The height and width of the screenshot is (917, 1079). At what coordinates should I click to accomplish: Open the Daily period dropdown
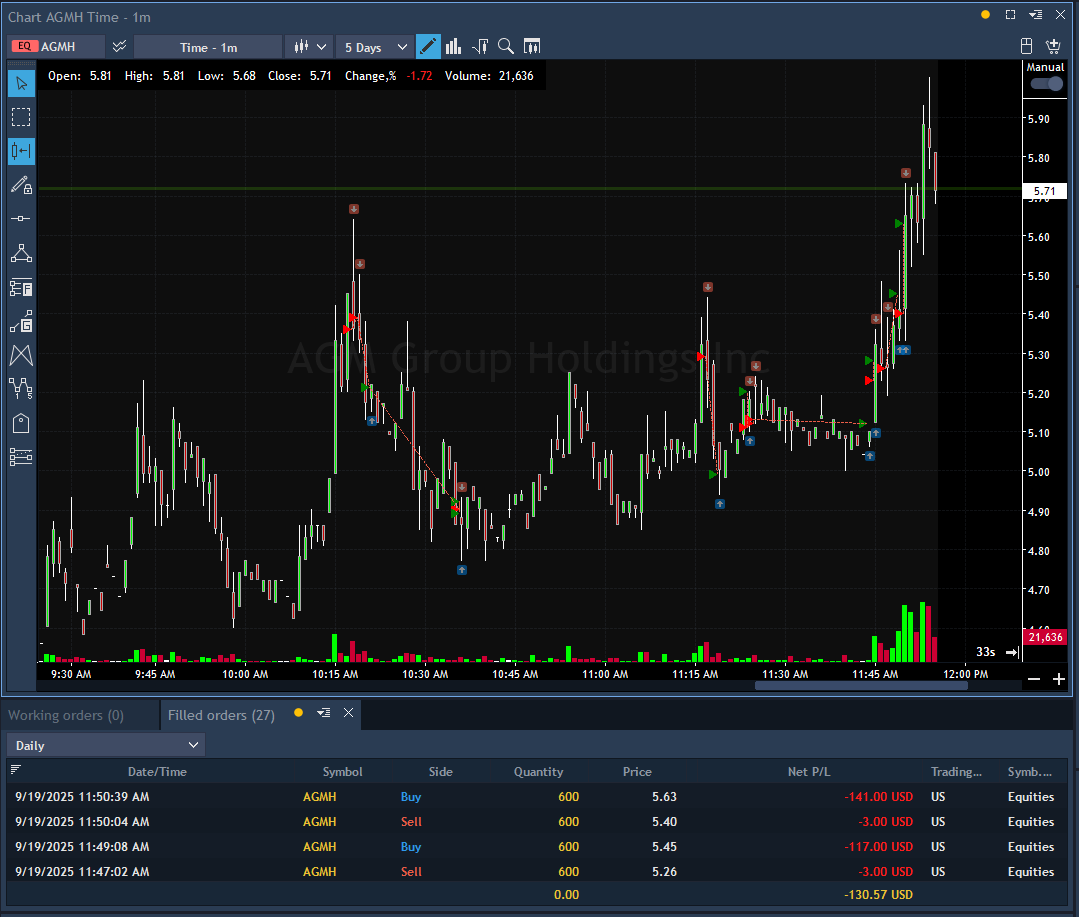click(x=106, y=745)
